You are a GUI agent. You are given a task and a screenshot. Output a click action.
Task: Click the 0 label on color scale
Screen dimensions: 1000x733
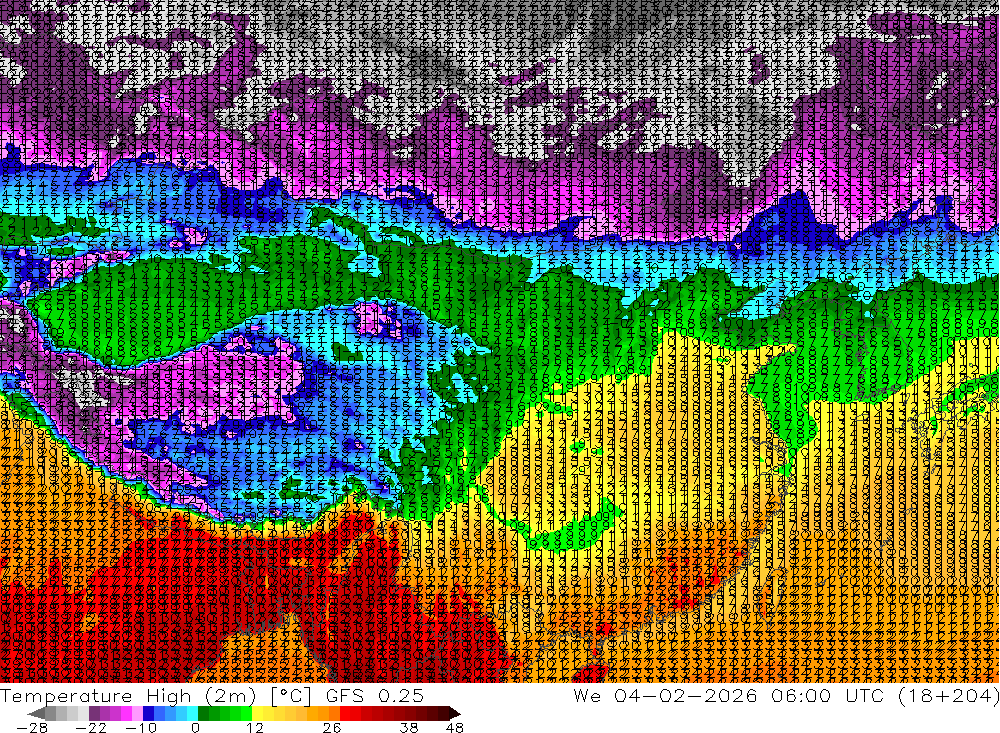195,728
